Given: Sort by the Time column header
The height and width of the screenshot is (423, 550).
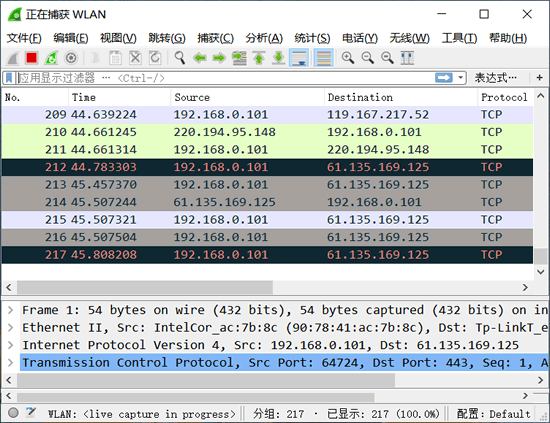Looking at the screenshot, I should point(119,97).
